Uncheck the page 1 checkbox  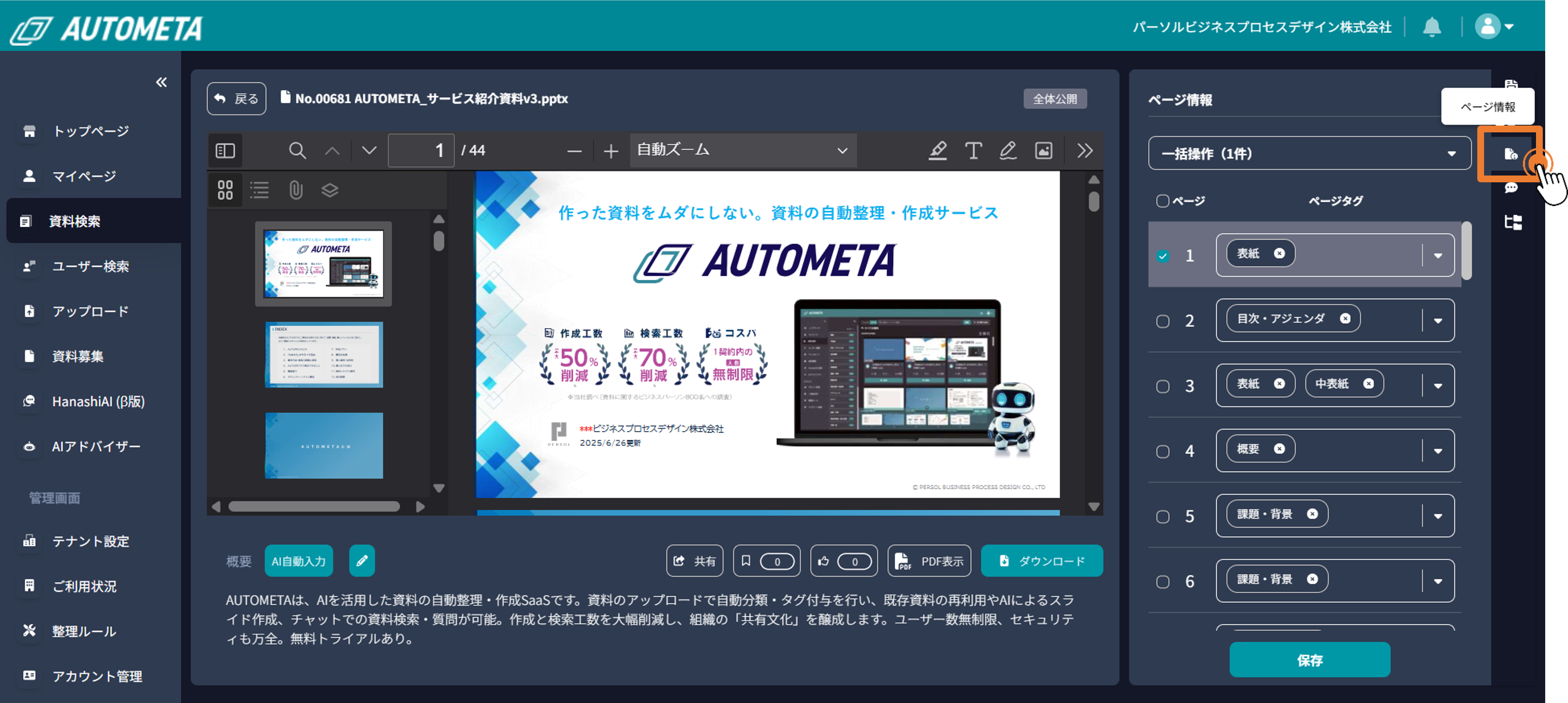[x=1162, y=256]
